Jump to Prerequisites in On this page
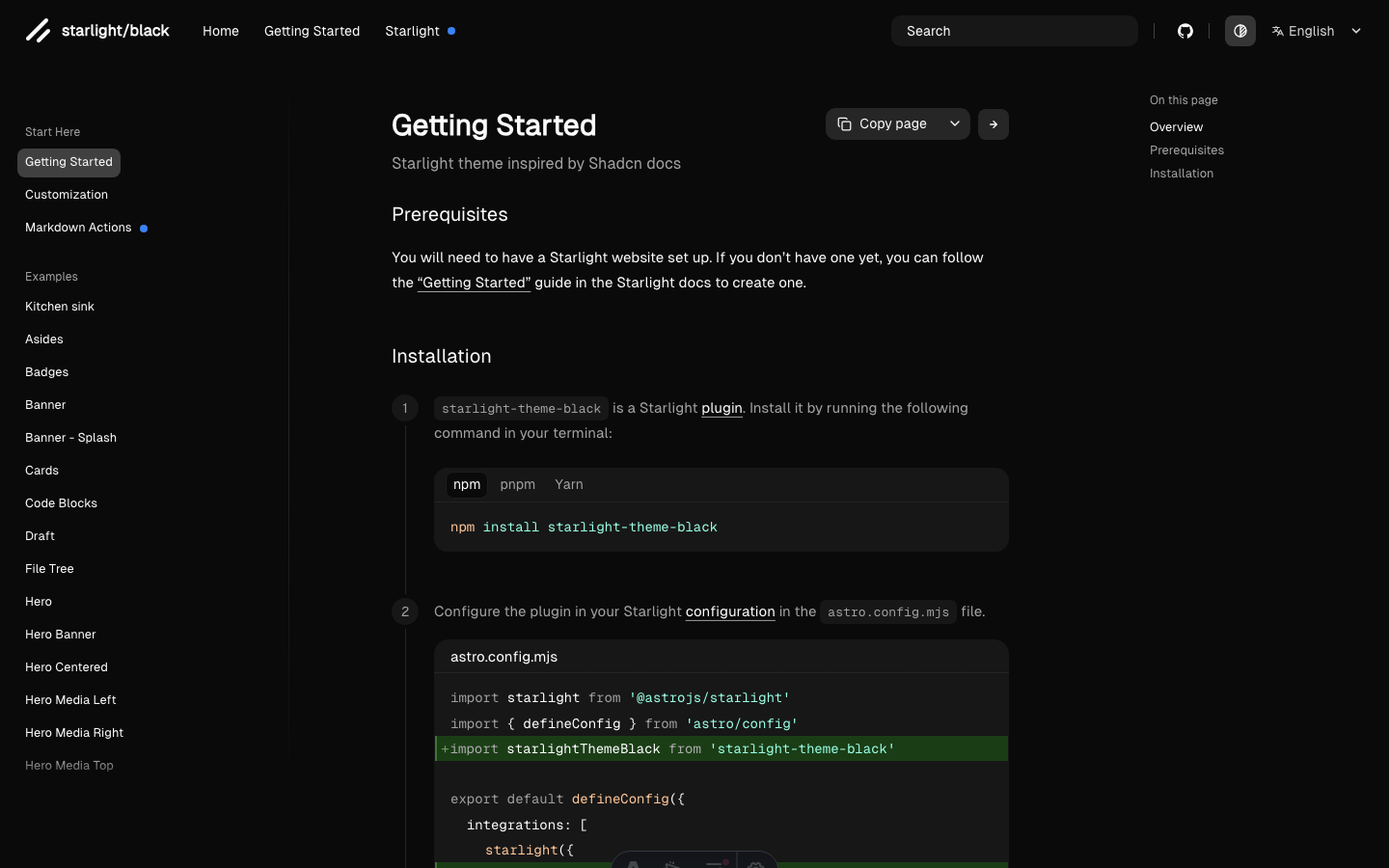 coord(1186,150)
